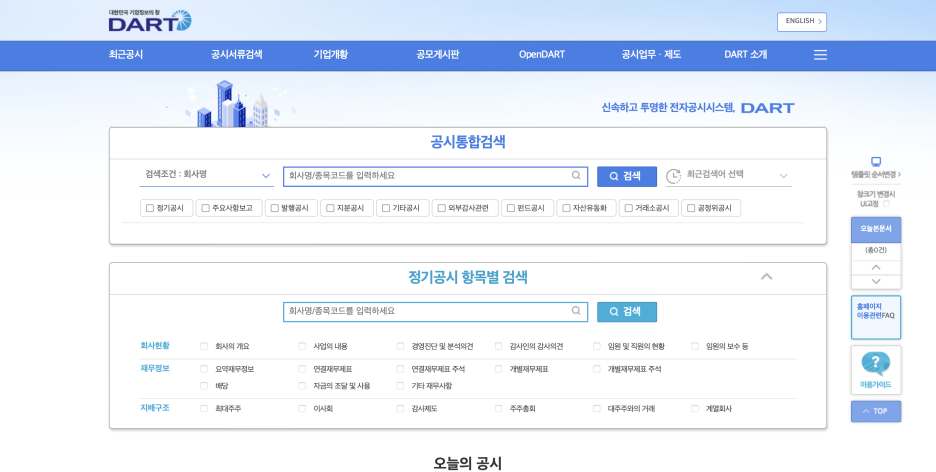Check 사업의 내용 item
The height and width of the screenshot is (472, 936).
pyautogui.click(x=302, y=346)
